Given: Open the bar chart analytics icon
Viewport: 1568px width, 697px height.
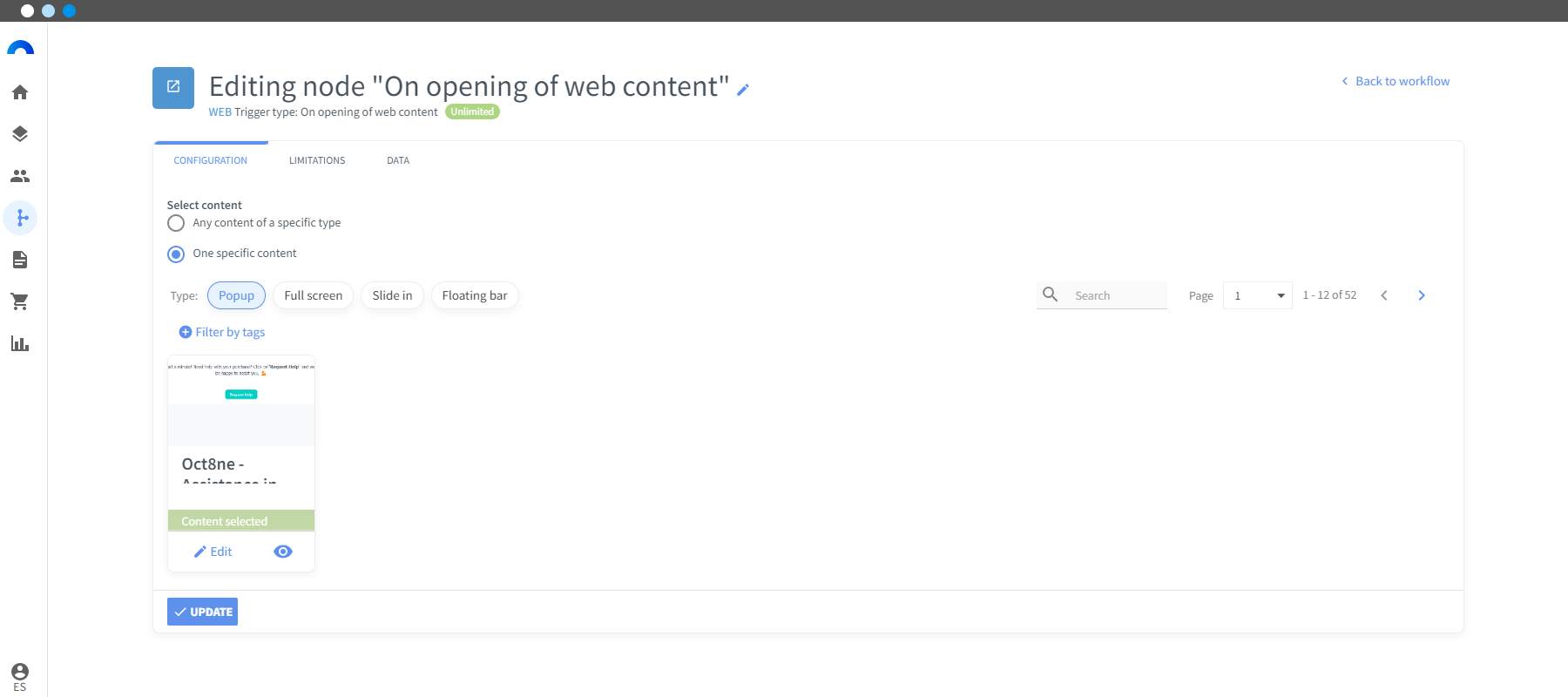Looking at the screenshot, I should (20, 343).
